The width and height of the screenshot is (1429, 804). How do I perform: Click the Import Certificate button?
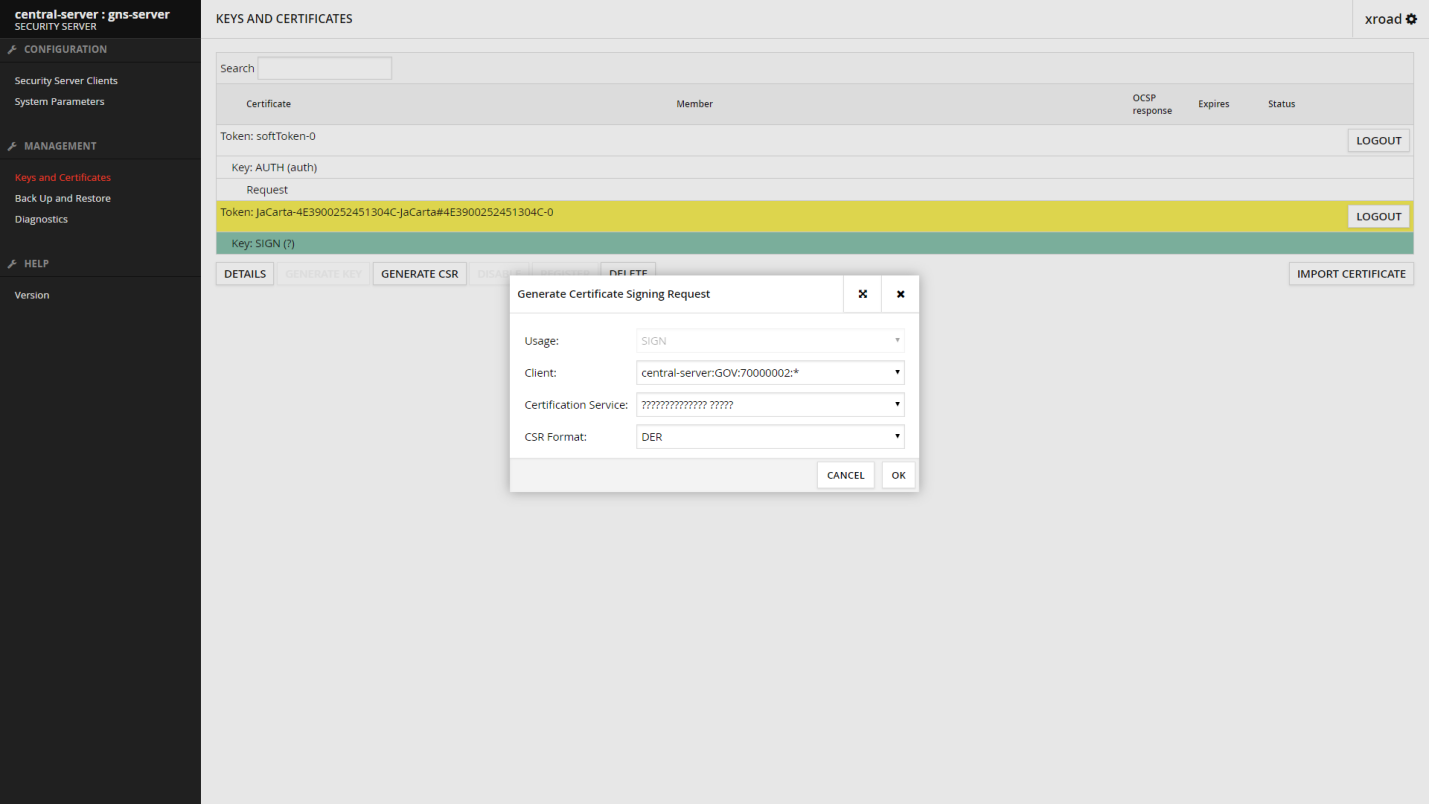[x=1350, y=274]
